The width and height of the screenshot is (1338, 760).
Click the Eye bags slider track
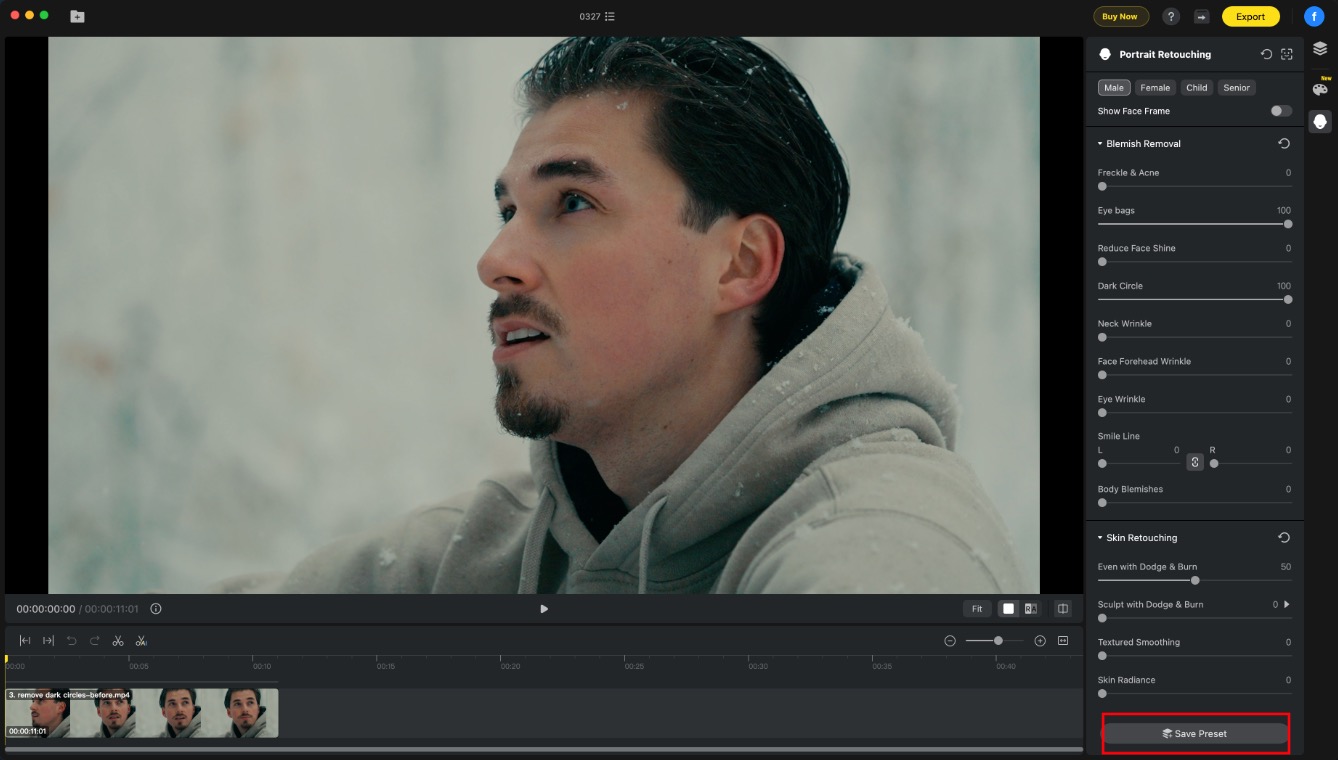pos(1194,224)
